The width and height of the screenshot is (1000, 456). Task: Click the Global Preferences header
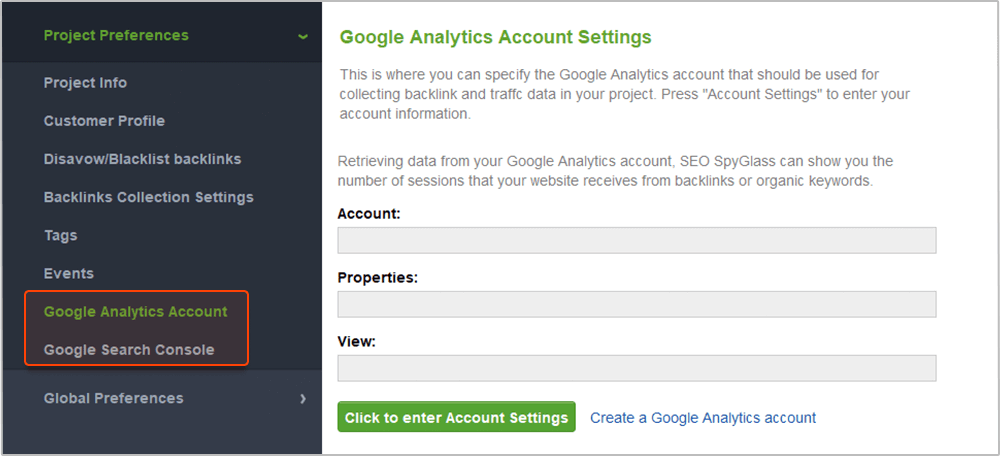tap(114, 398)
